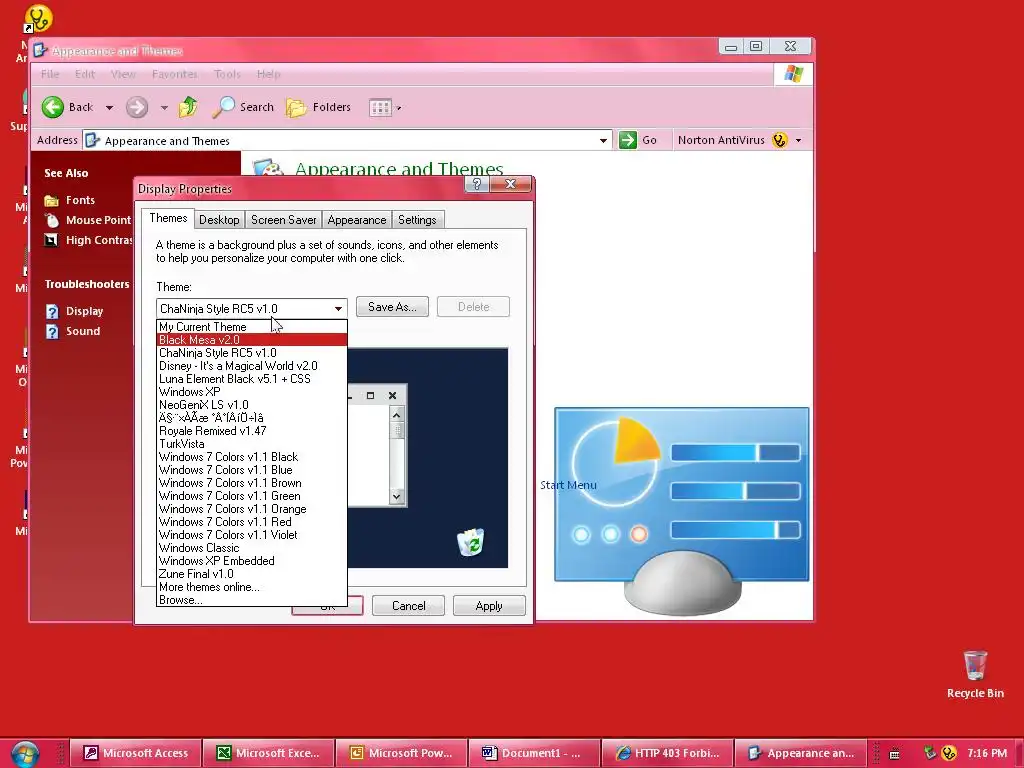Switch to the Appearance tab
This screenshot has height=768, width=1024.
357,220
